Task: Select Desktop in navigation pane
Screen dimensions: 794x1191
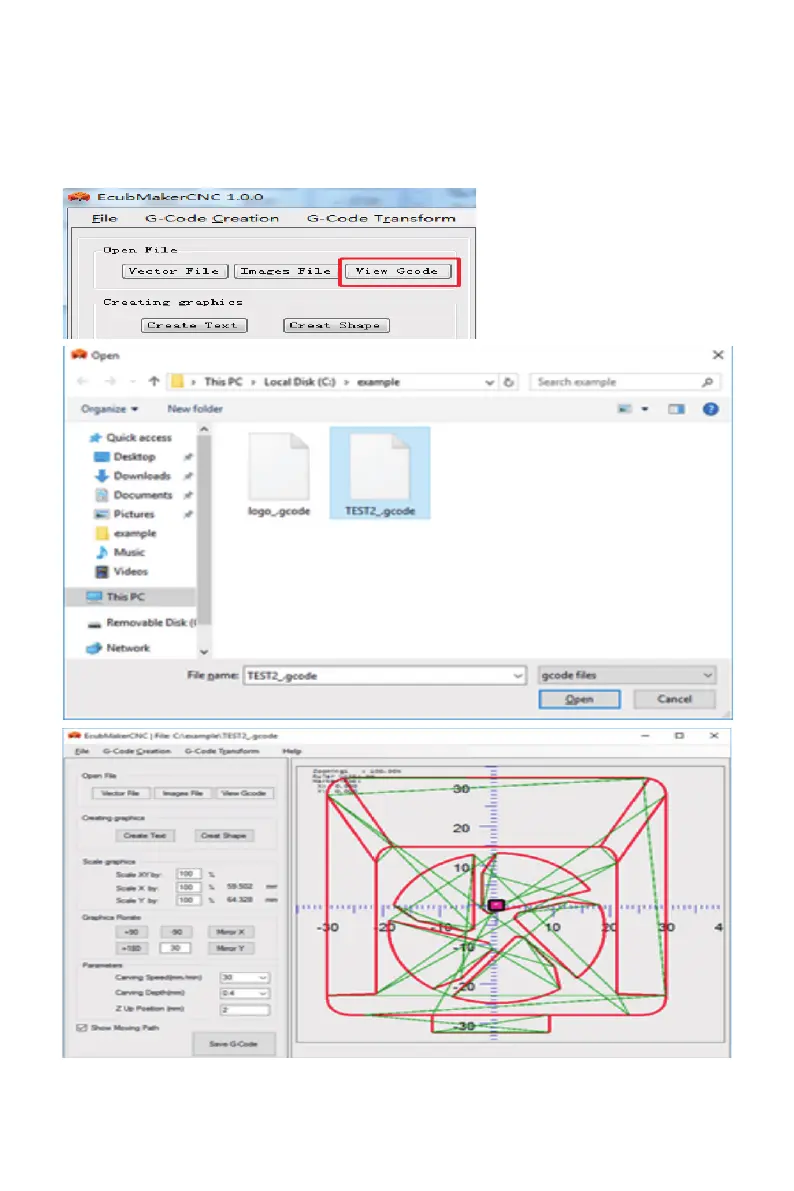Action: tap(125, 456)
